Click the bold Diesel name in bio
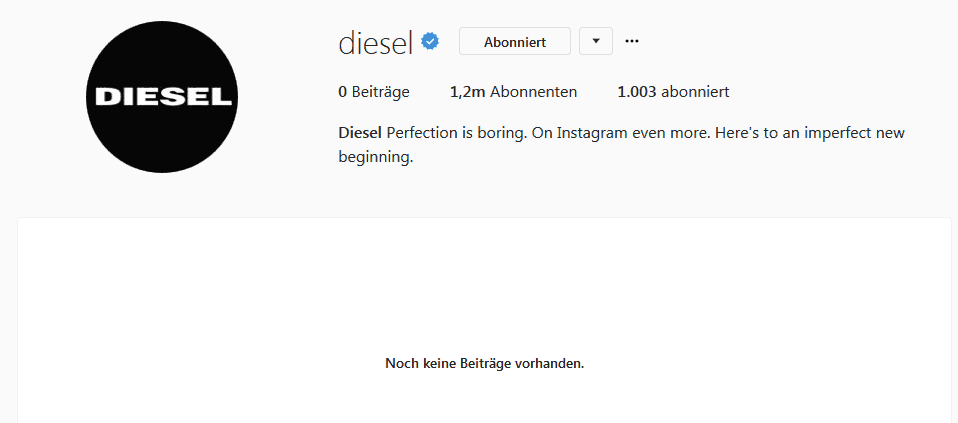This screenshot has width=958, height=423. click(360, 133)
